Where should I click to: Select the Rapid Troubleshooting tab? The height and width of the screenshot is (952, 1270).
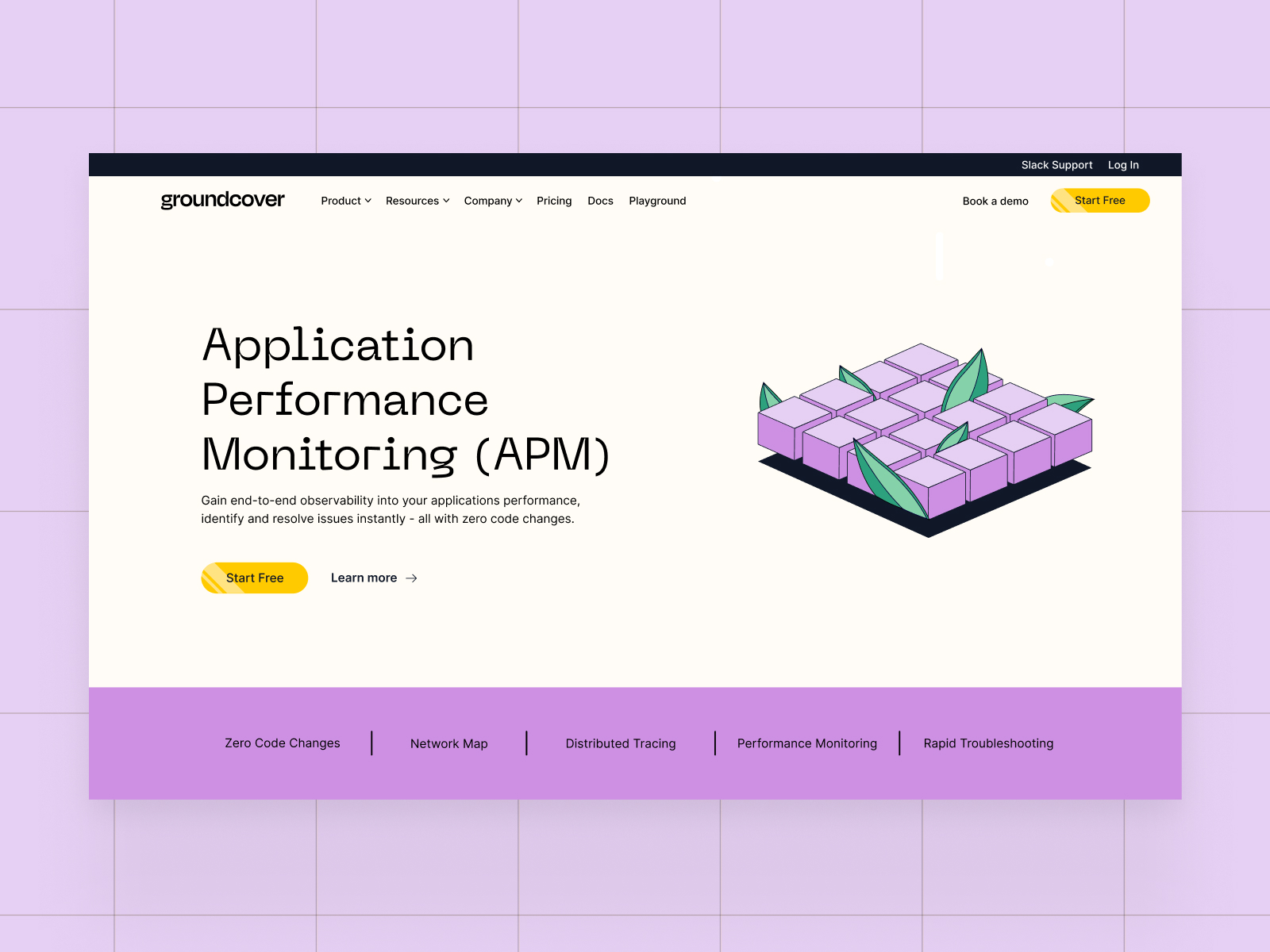[x=988, y=743]
